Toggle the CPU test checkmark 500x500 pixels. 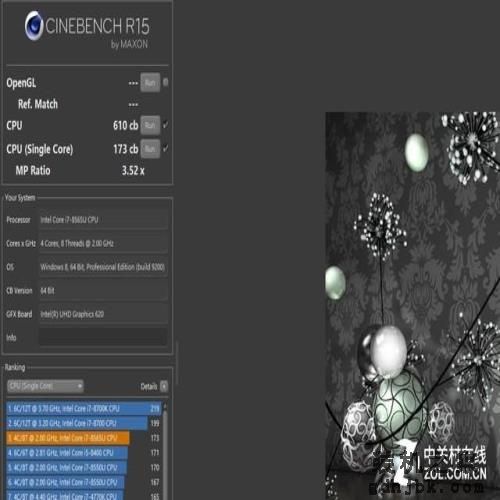(165, 125)
